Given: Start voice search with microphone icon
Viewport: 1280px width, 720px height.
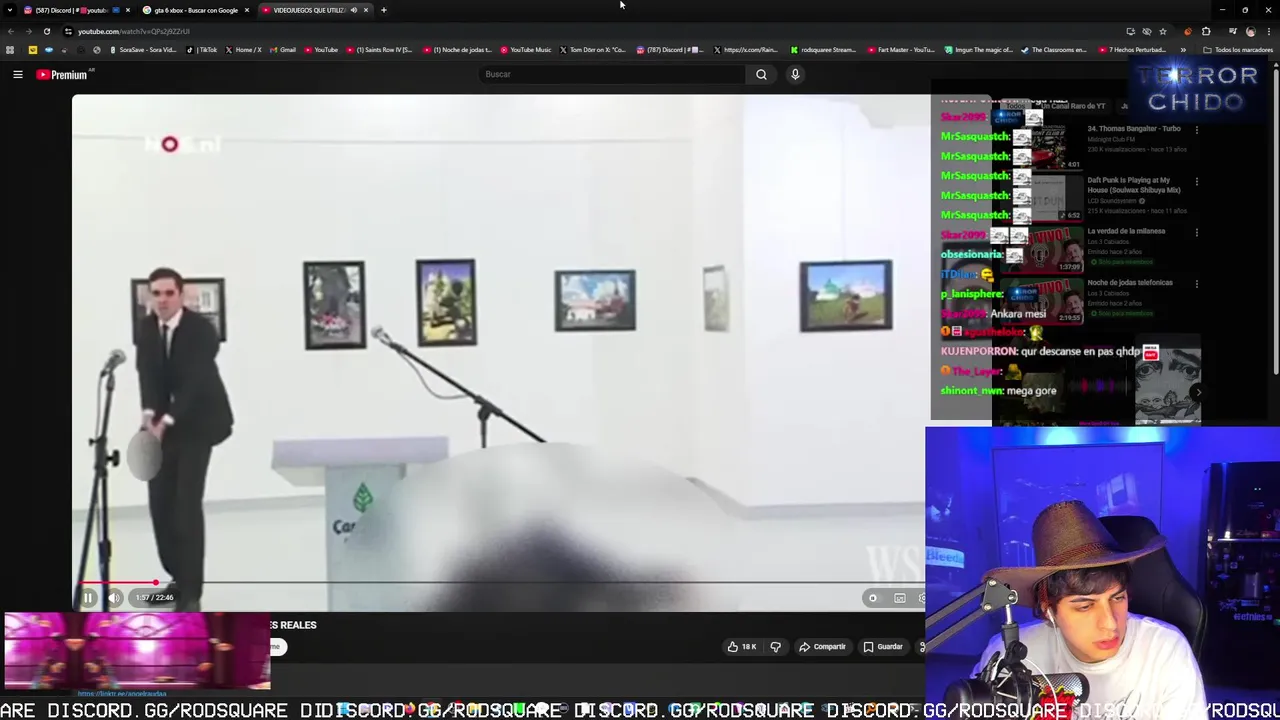Looking at the screenshot, I should [795, 74].
